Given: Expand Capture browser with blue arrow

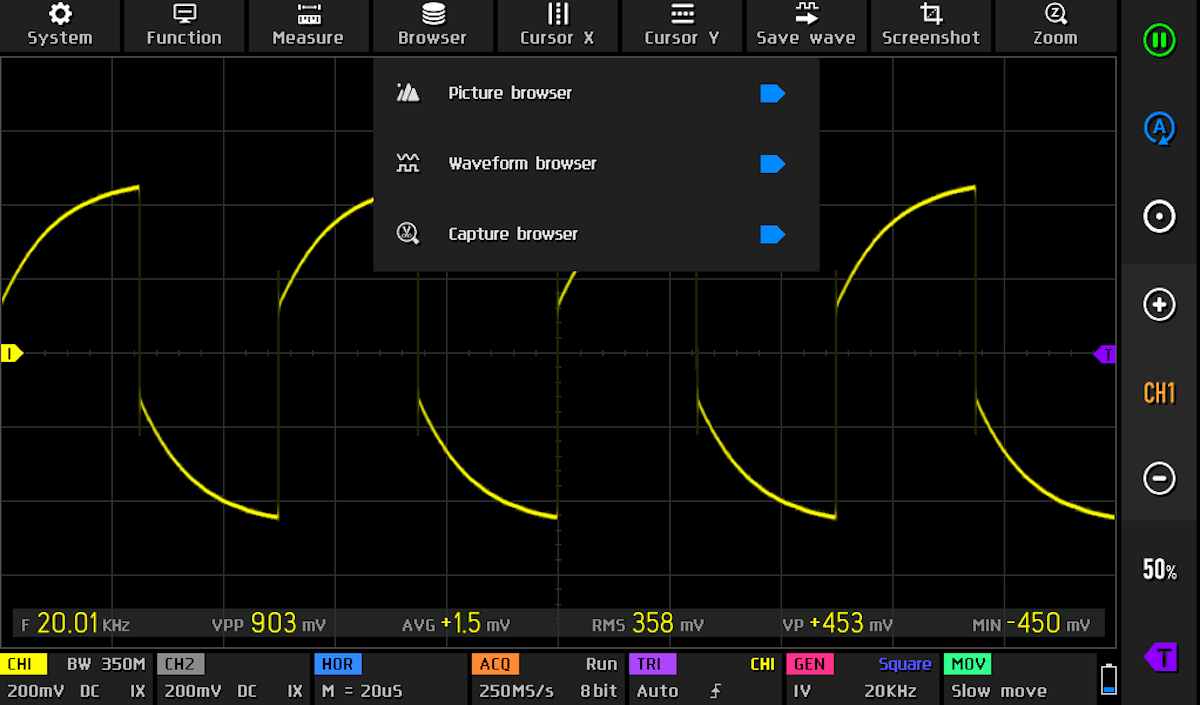Looking at the screenshot, I should coord(772,234).
